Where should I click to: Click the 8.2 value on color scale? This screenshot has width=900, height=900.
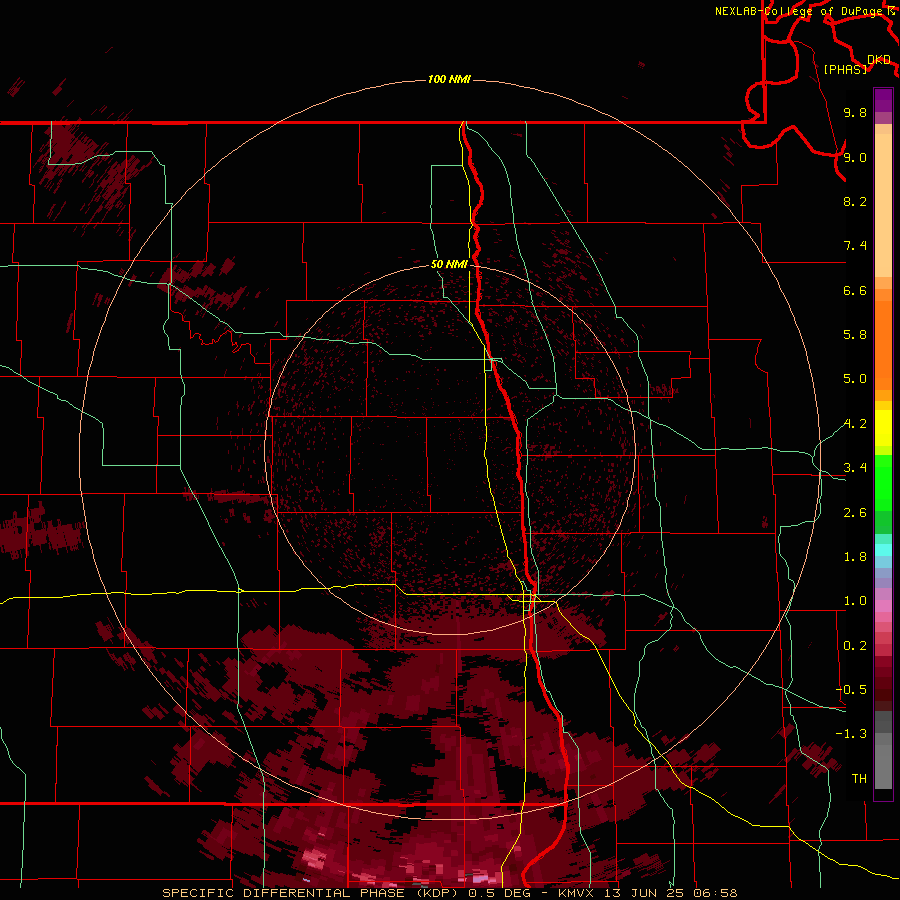[x=855, y=201]
